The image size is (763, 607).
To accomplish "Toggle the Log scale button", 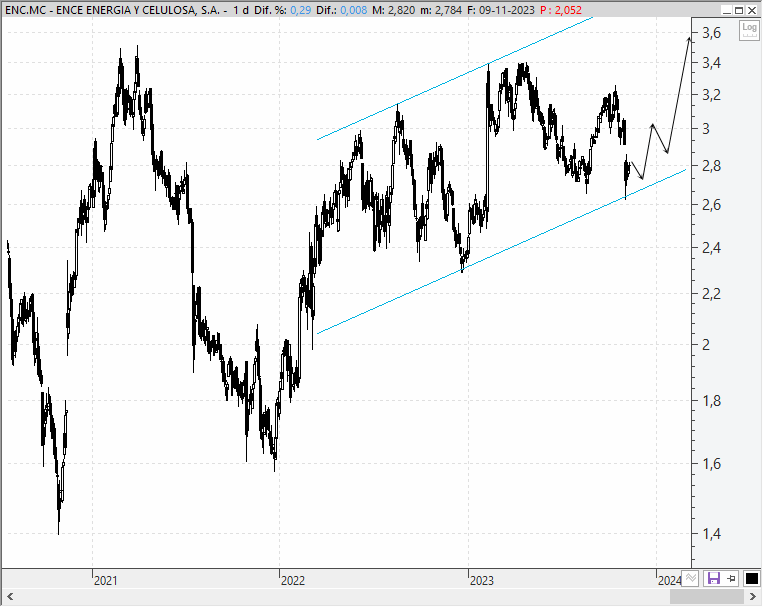I will (749, 30).
